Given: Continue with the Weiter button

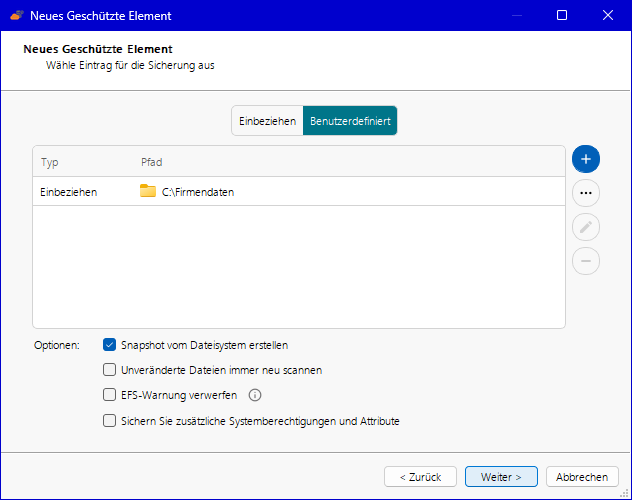Looking at the screenshot, I should (501, 477).
